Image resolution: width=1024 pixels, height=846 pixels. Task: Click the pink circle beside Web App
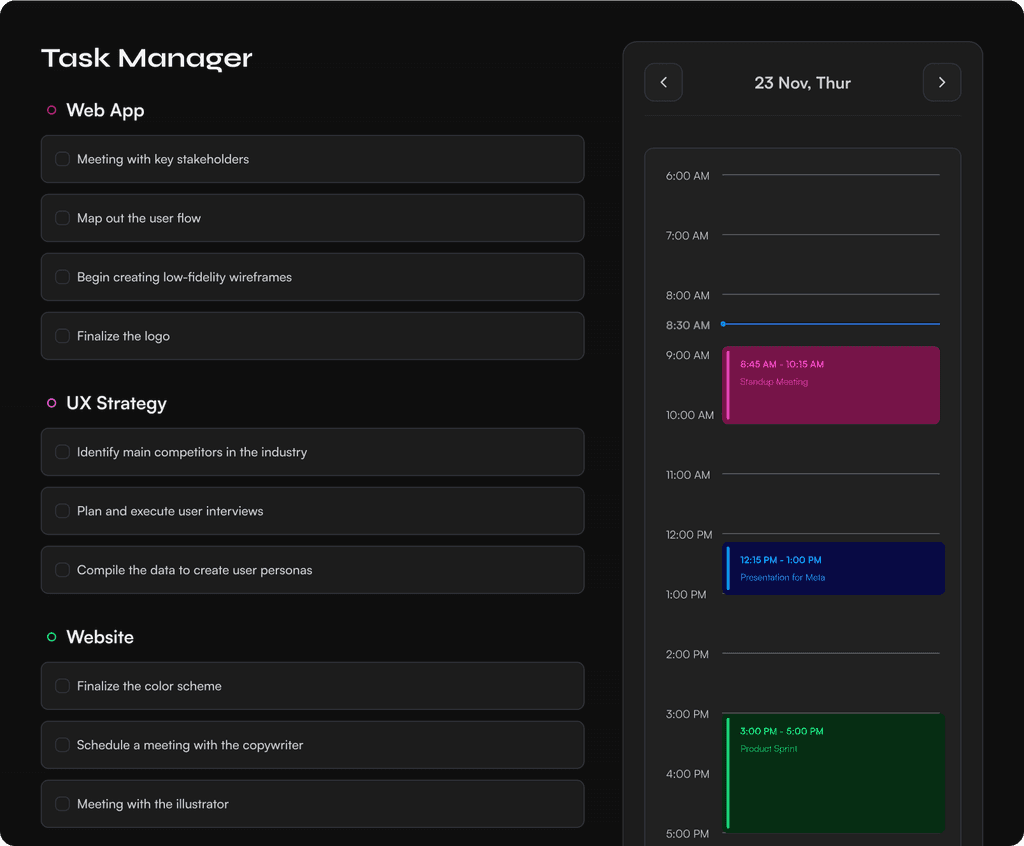coord(52,111)
